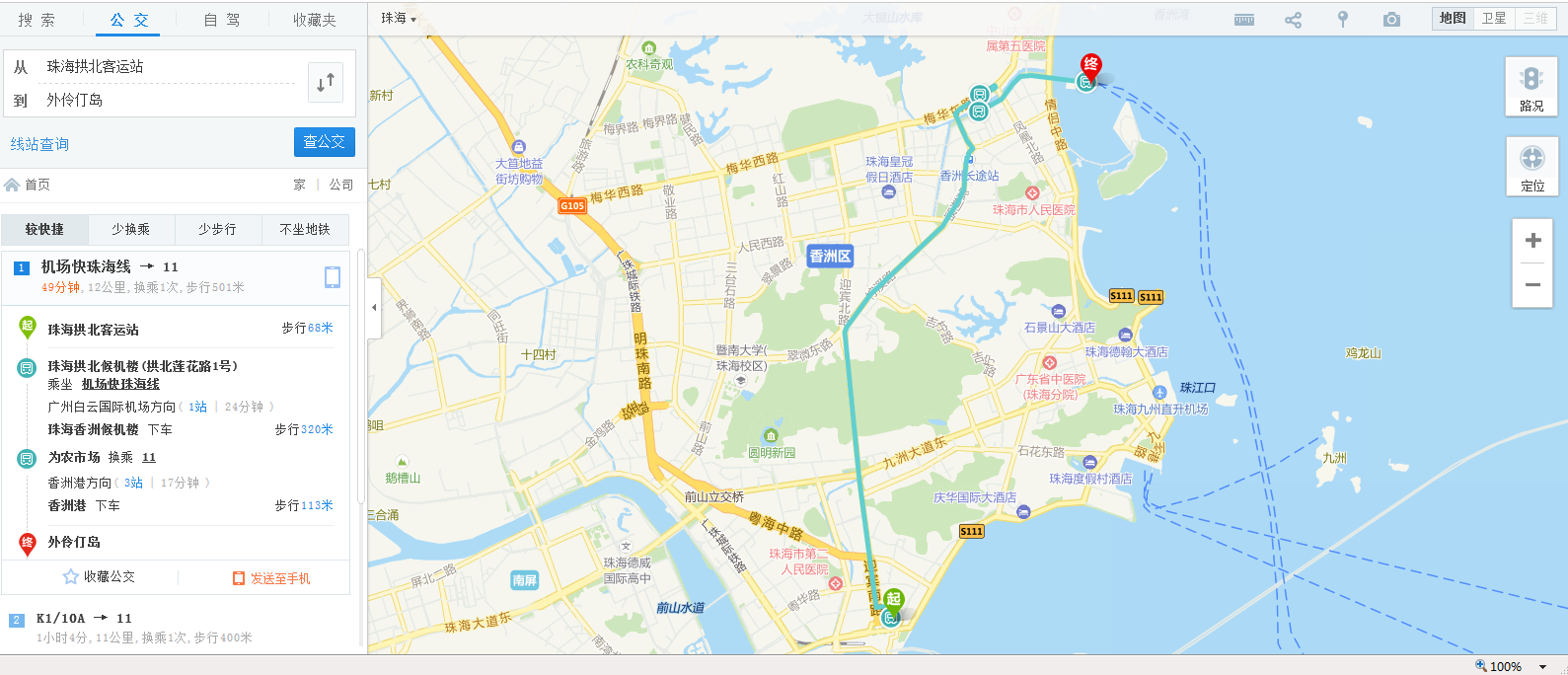Switch to the 自驾 driving tab
1568x675 pixels.
(222, 20)
